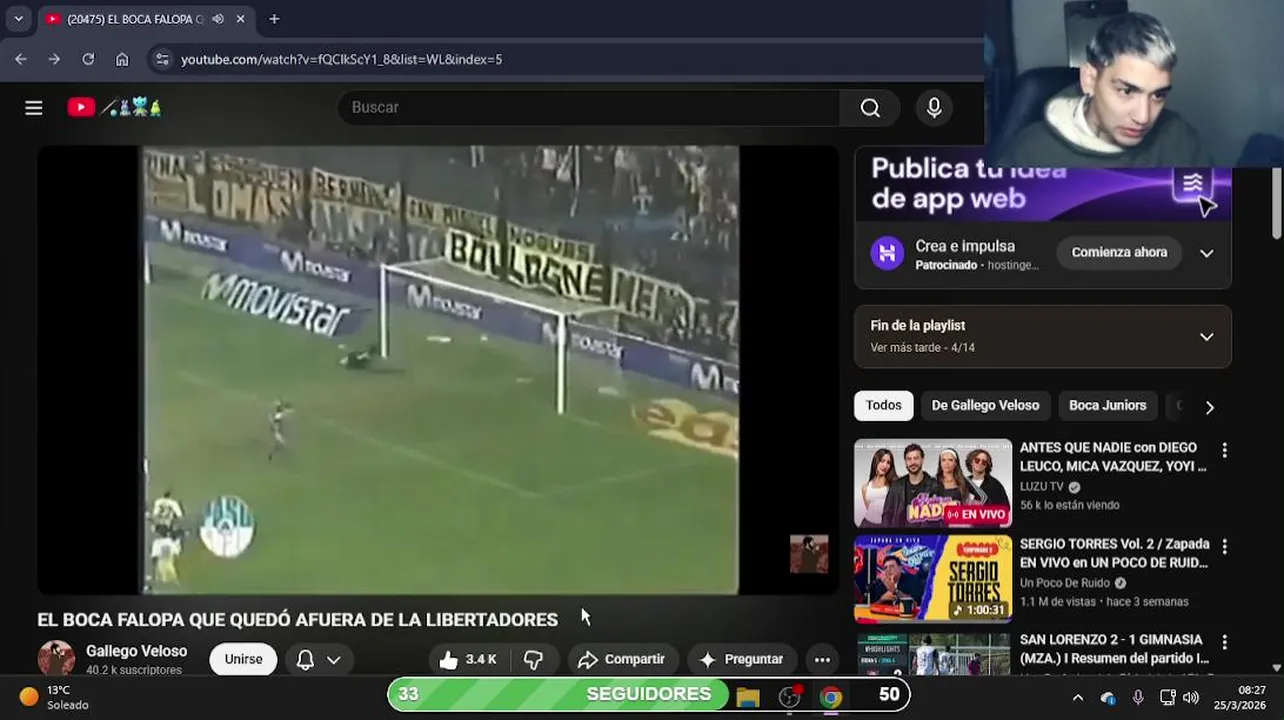Screen dimensions: 1284x720
Task: Click the YouTube logo home link
Action: 114,107
